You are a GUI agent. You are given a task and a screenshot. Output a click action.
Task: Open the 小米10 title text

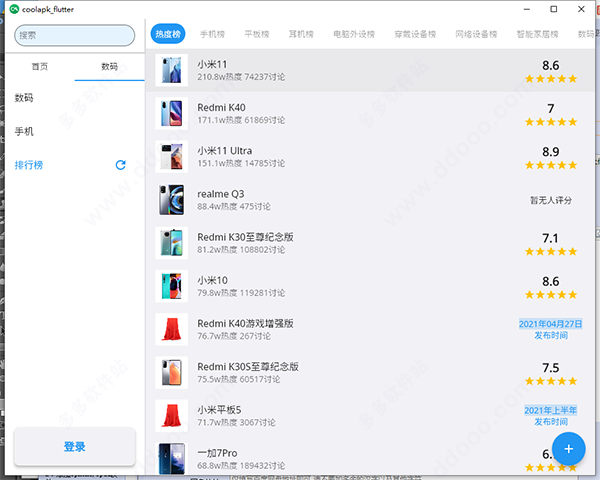[213, 281]
